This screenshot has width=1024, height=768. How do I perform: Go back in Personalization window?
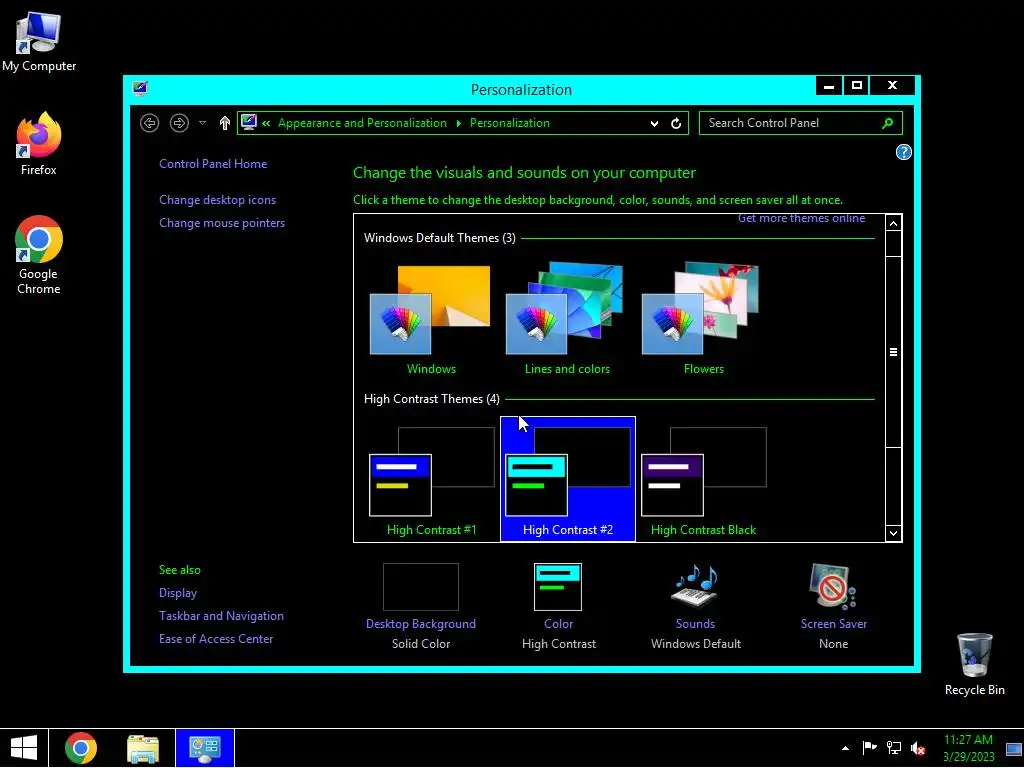(x=150, y=123)
